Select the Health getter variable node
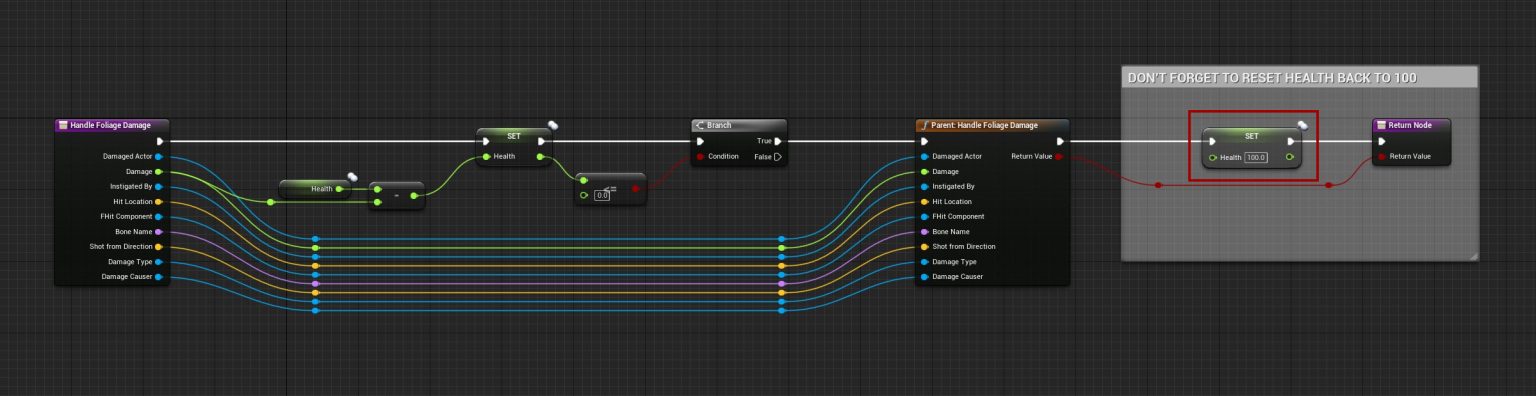 (x=314, y=188)
